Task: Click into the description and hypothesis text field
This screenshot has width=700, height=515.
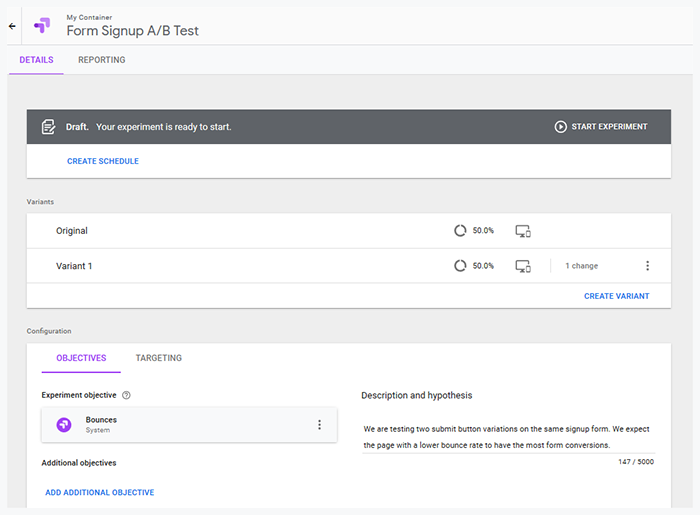Action: pyautogui.click(x=508, y=437)
